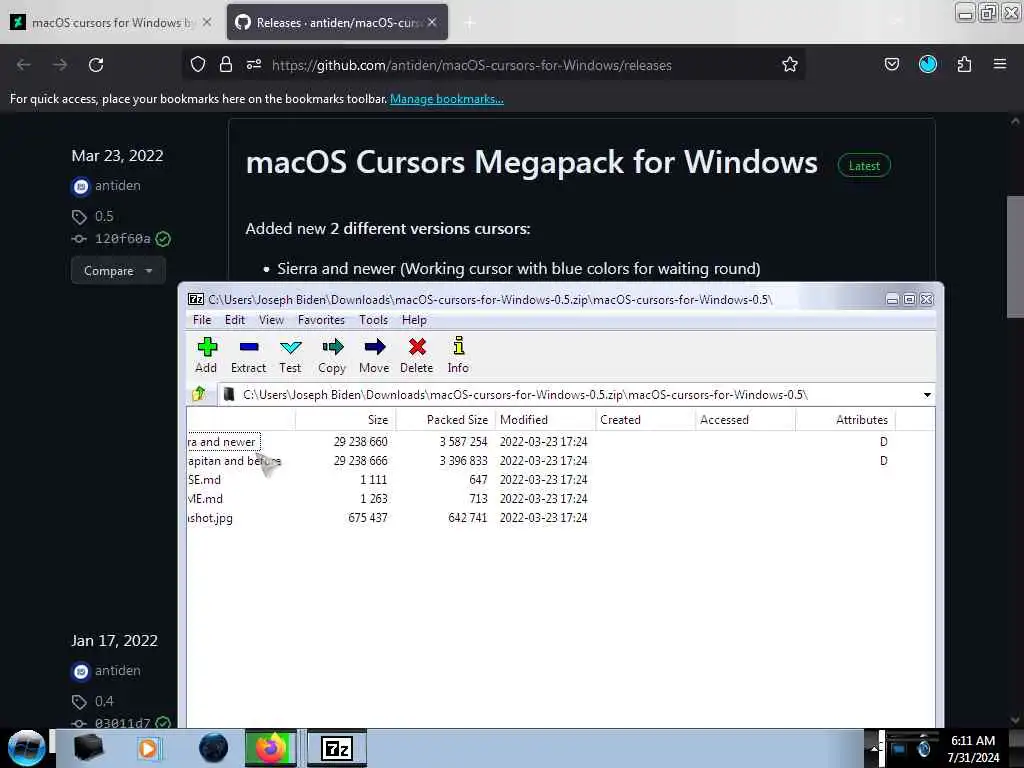This screenshot has height=768, width=1024.
Task: Bookmark this page with the star icon
Action: (790, 65)
